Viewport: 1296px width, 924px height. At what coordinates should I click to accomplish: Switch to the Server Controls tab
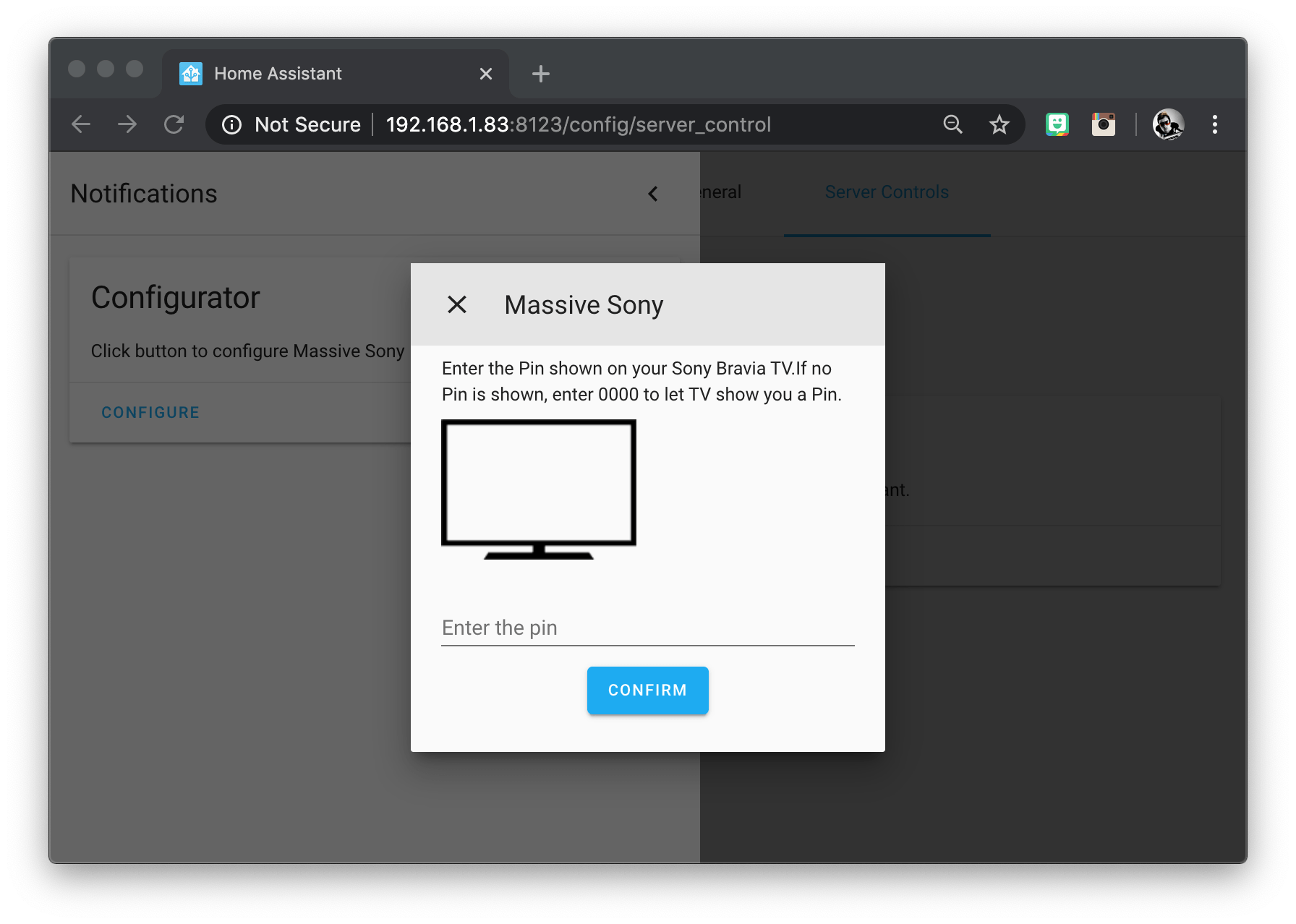click(887, 192)
